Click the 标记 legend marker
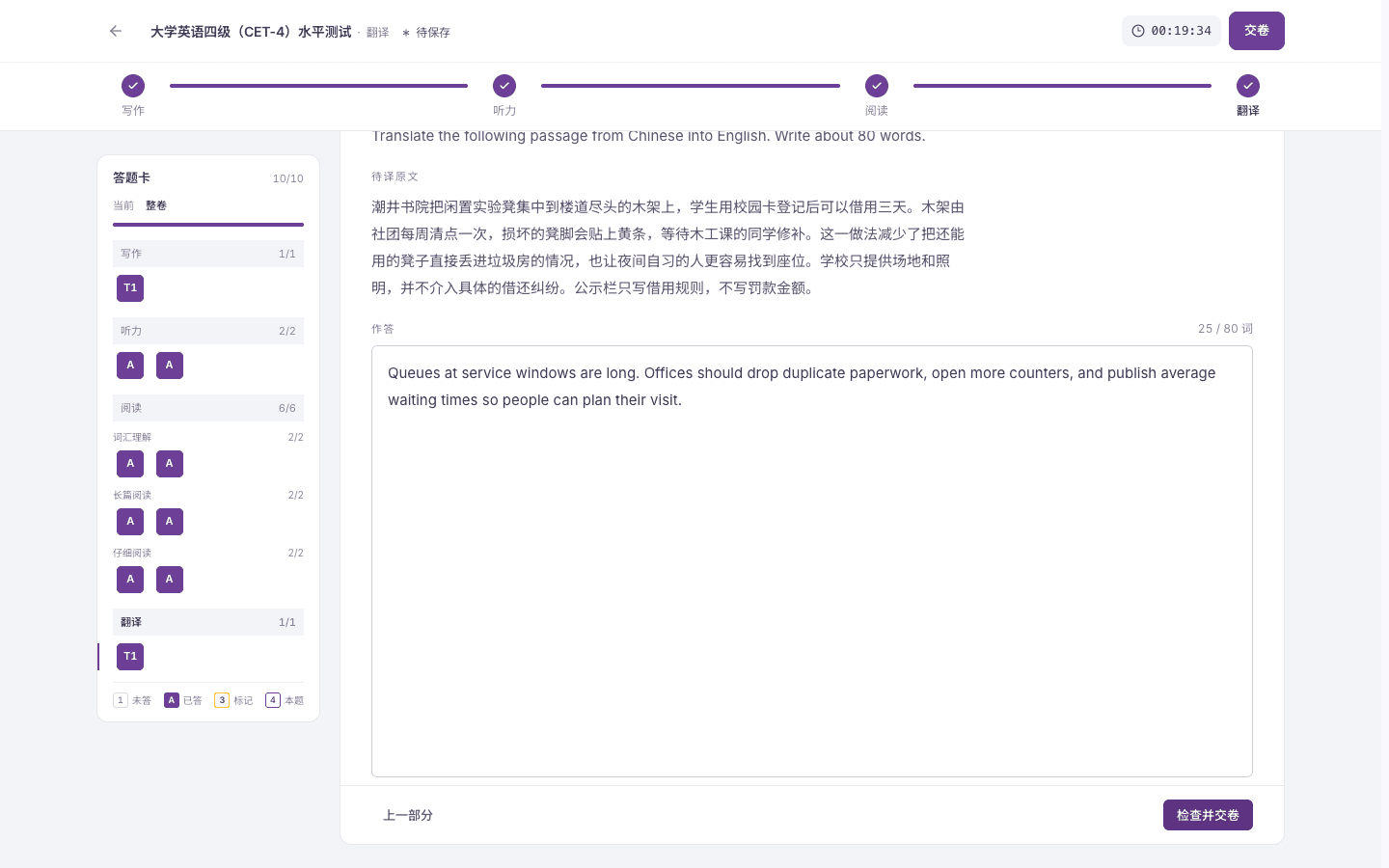 pyautogui.click(x=222, y=700)
